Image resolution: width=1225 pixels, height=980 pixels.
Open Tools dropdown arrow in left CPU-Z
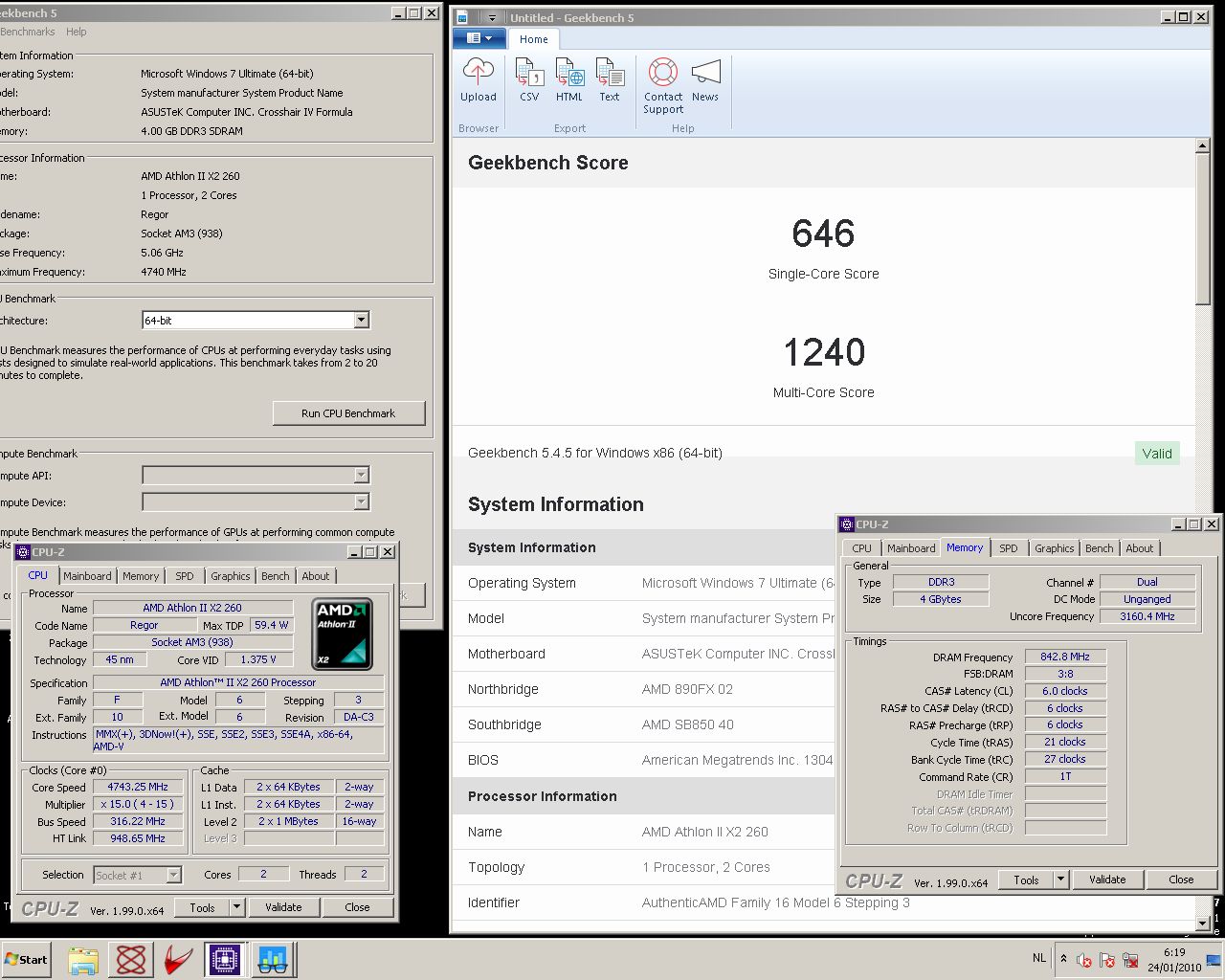click(x=237, y=907)
